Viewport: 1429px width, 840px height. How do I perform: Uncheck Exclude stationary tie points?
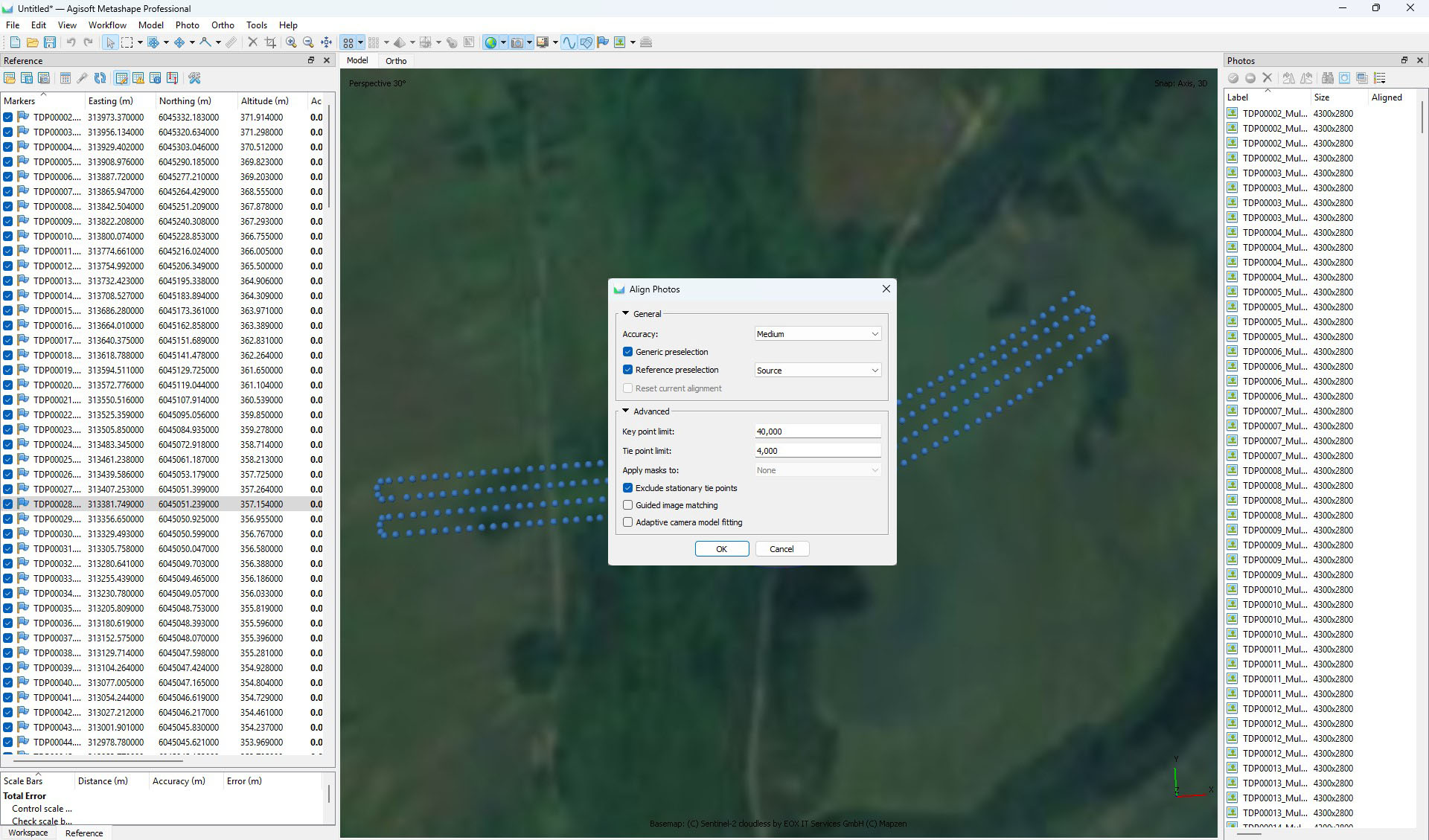[x=628, y=488]
